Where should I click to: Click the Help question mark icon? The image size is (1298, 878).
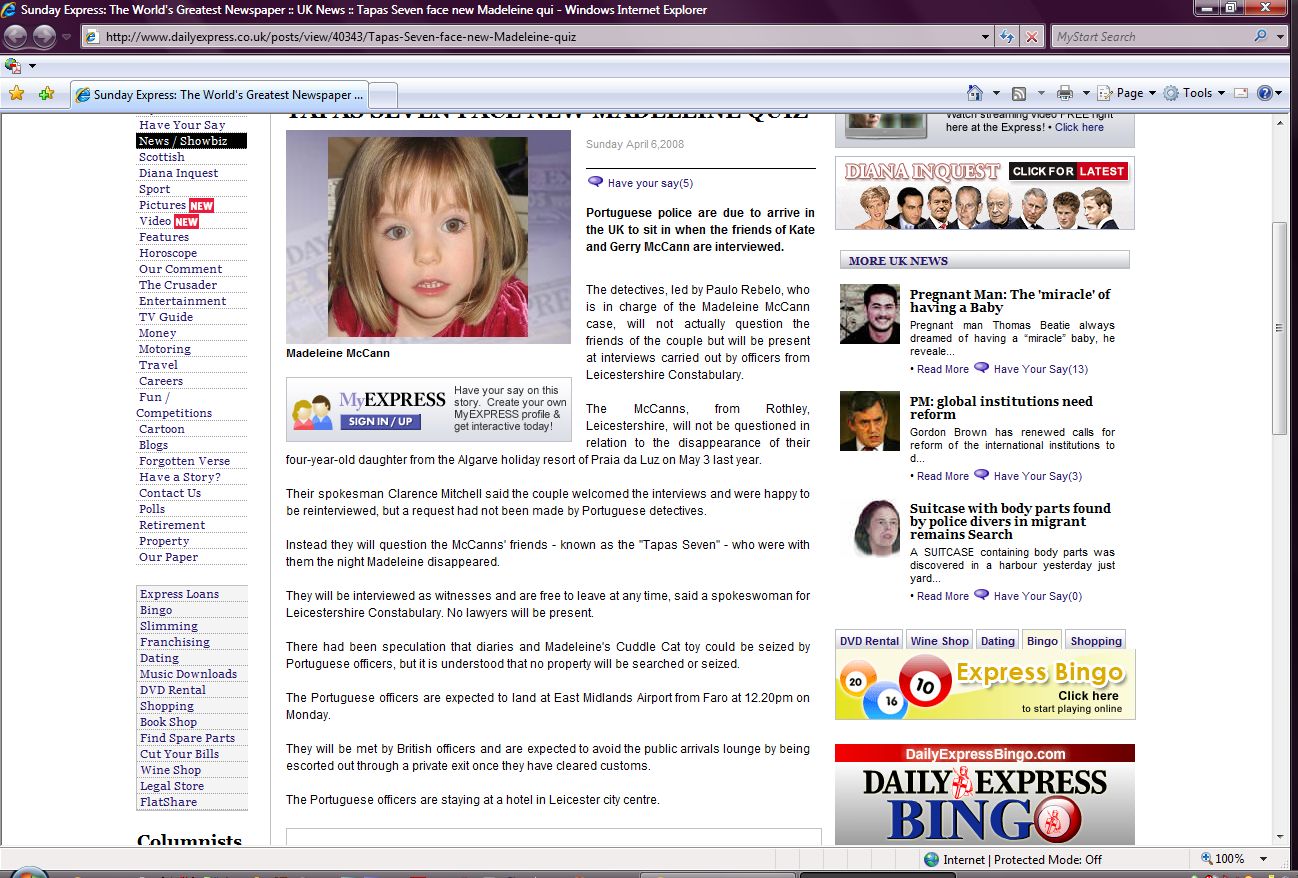[1264, 93]
